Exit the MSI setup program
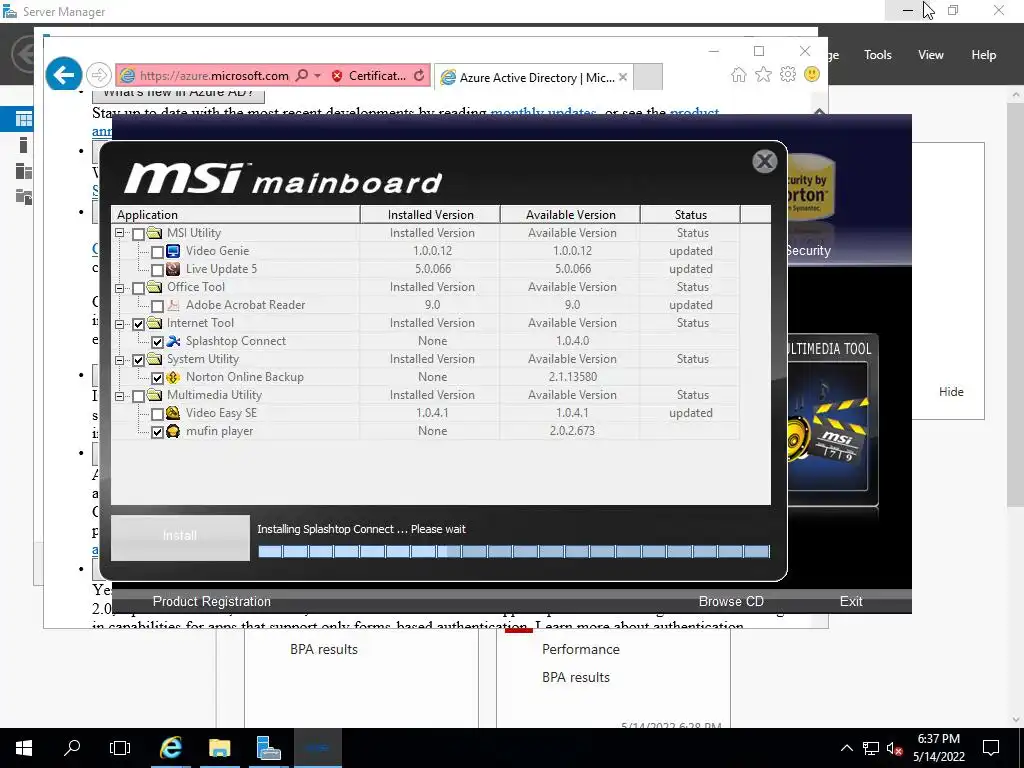 click(x=851, y=601)
